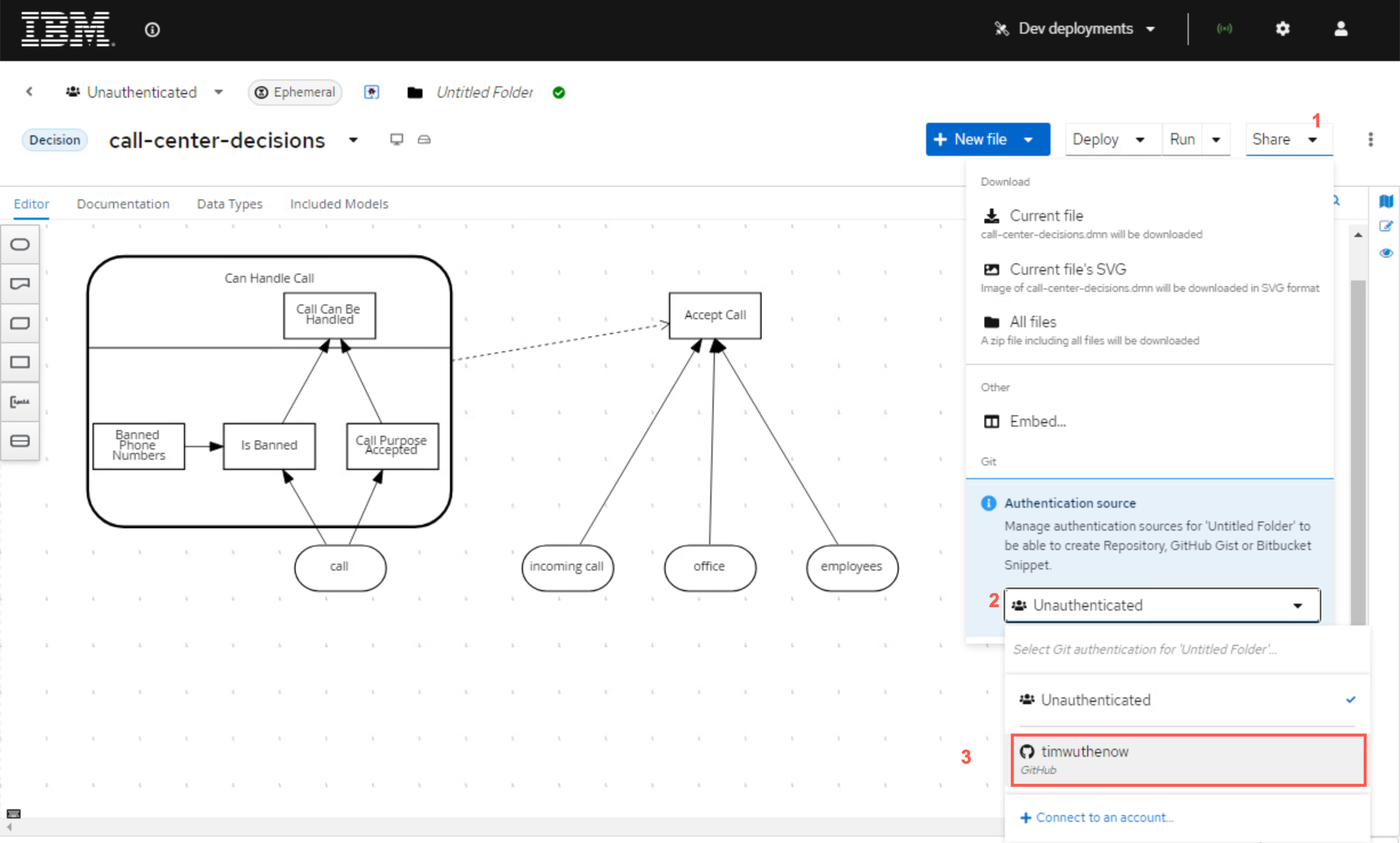The image size is (1400, 843).
Task: Select the Call Can Be Handled node
Action: (329, 315)
